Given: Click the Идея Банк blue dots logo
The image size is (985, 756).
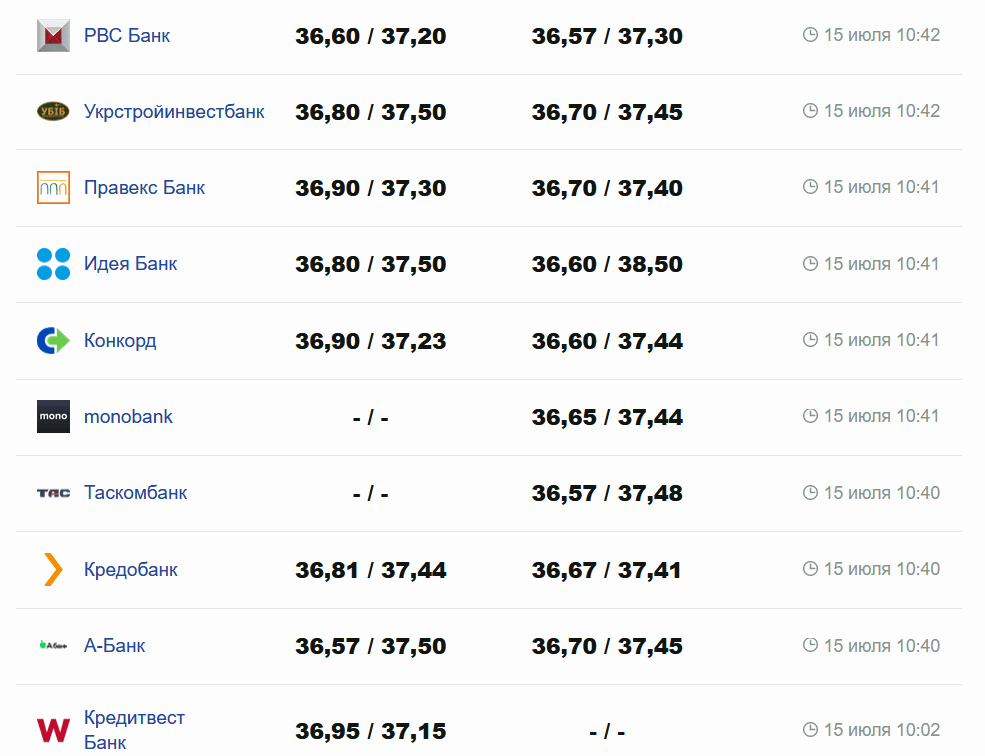Looking at the screenshot, I should point(53,264).
